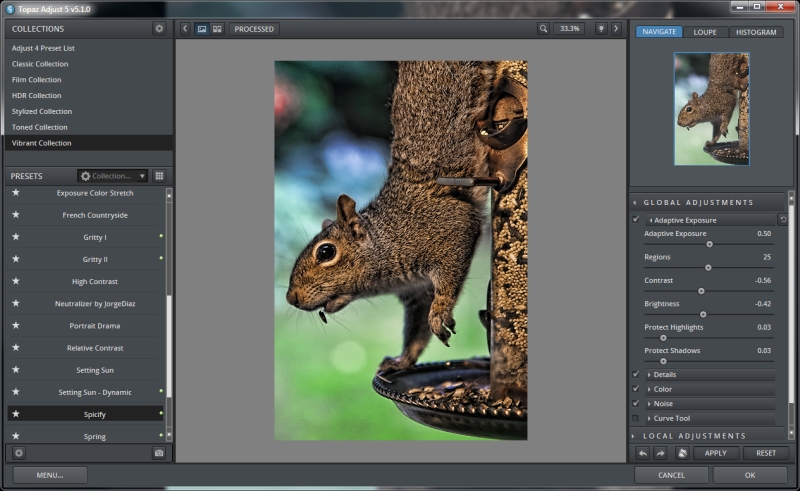
Task: Favorite the Portrait Drama preset star
Action: click(x=15, y=325)
